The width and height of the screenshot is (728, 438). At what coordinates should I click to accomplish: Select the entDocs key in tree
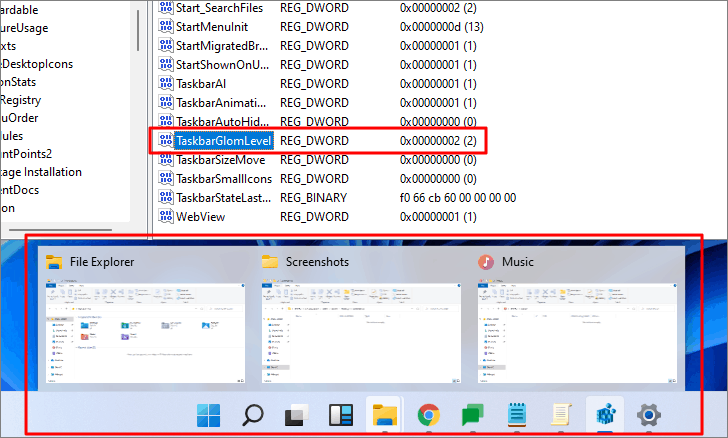pos(20,190)
